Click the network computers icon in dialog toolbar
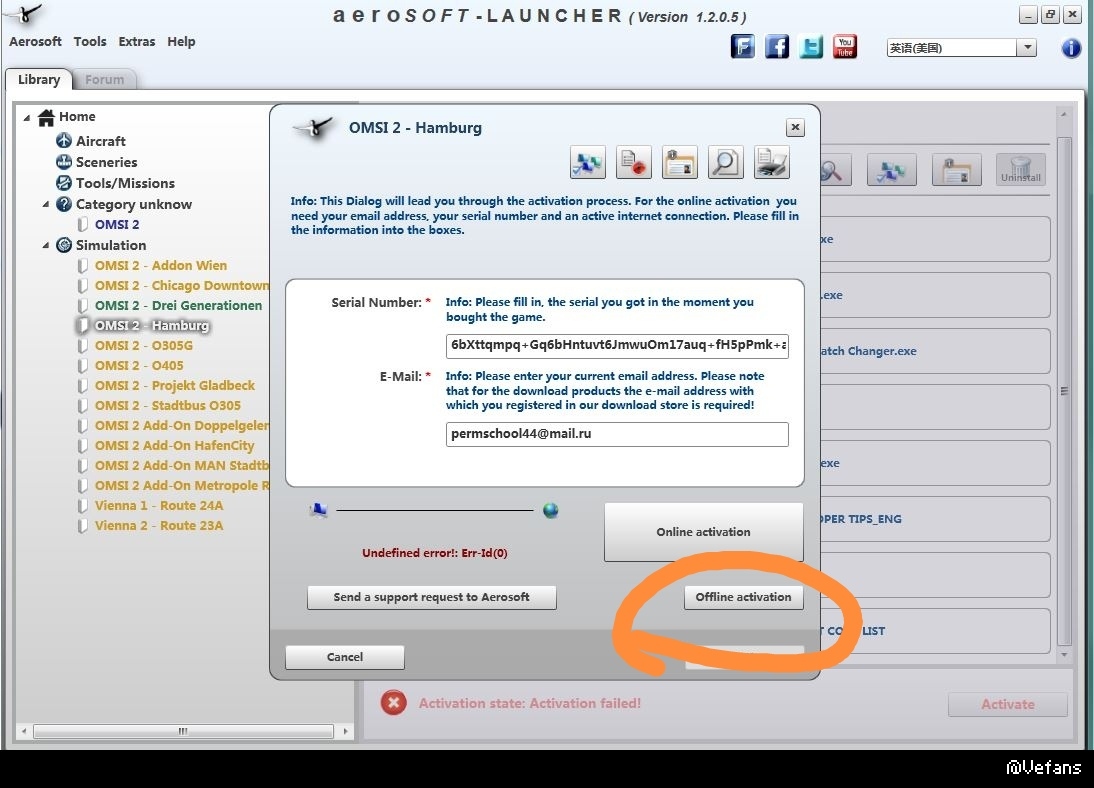The height and width of the screenshot is (788, 1094). coord(587,163)
